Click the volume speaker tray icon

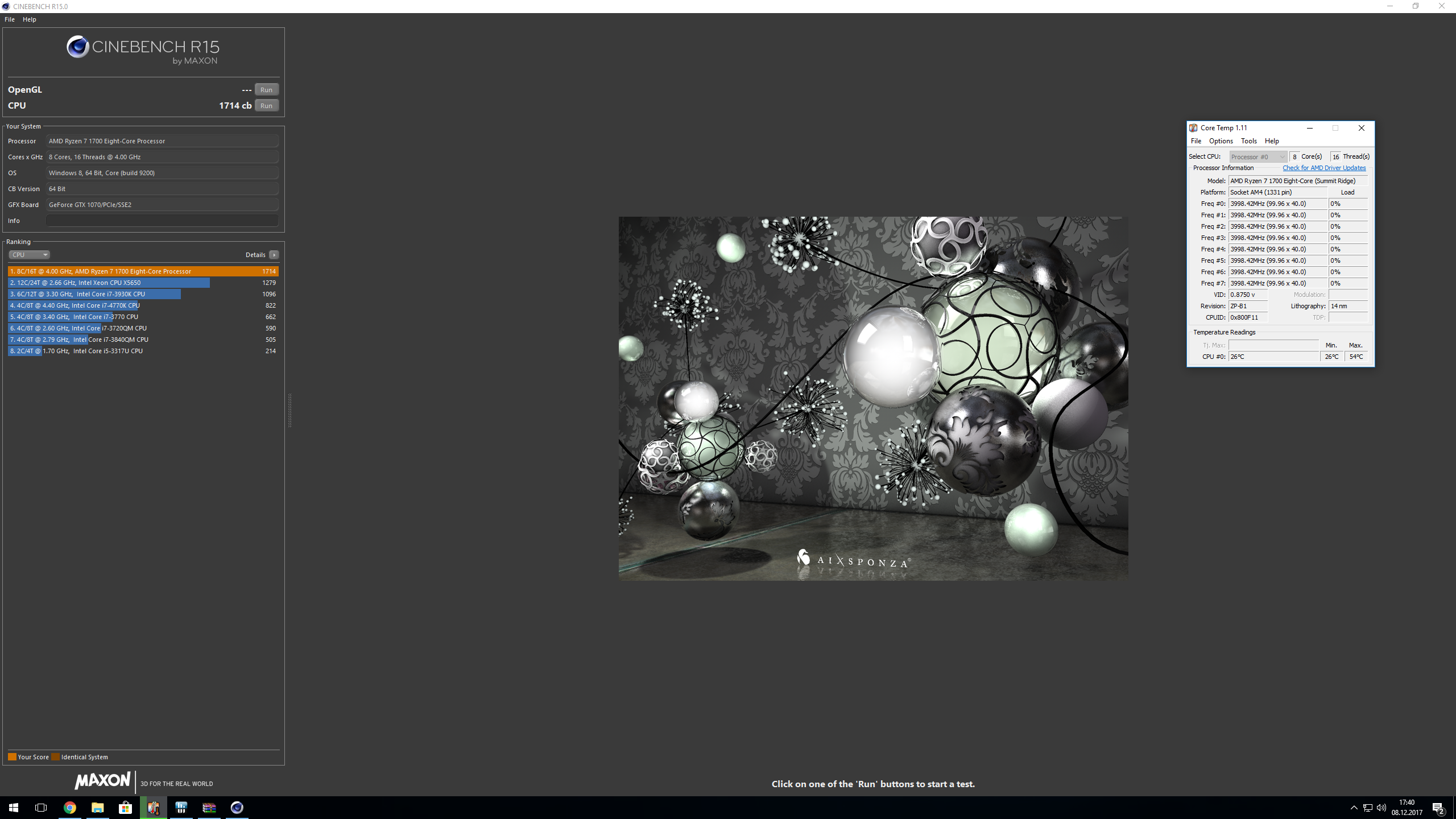[1381, 808]
